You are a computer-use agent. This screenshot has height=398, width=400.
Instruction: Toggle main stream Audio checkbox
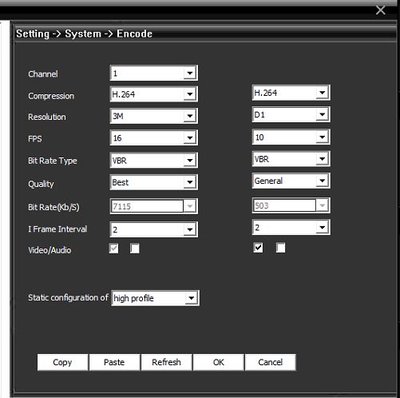(x=135, y=248)
